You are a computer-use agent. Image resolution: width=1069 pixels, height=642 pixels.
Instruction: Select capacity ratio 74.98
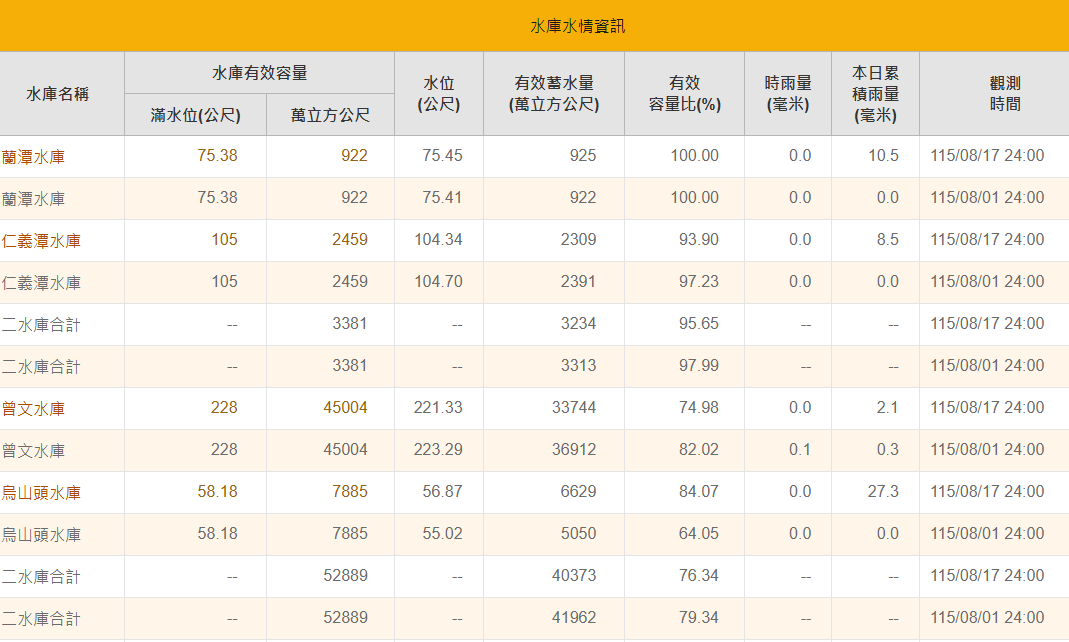tap(699, 408)
